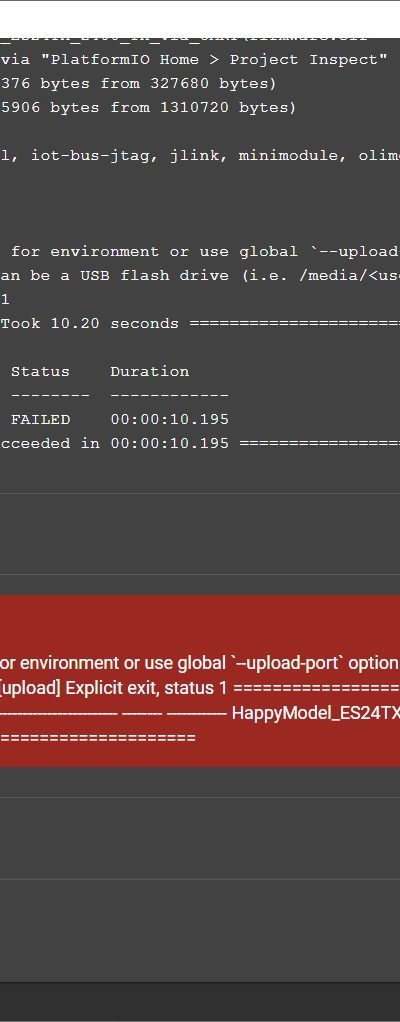Click the "HappyModel_ES24TX" environment name
Viewport: 400px width, 1022px height.
point(316,712)
